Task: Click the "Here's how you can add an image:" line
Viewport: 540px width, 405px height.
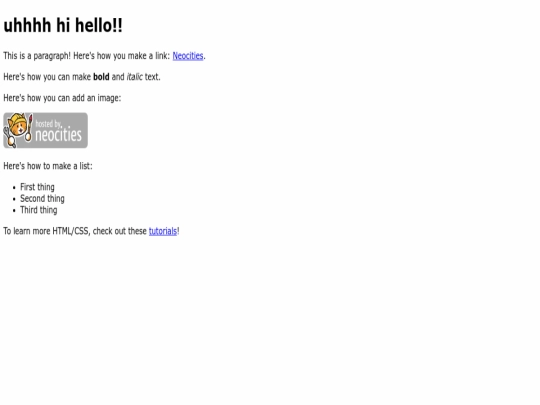Action: (x=62, y=98)
